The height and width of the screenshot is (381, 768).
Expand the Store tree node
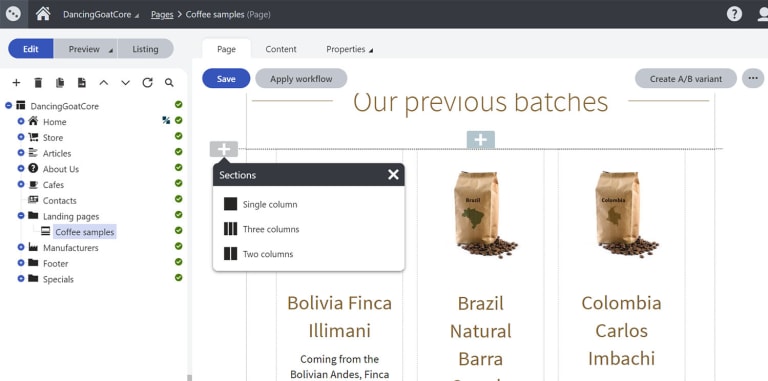pyautogui.click(x=21, y=137)
